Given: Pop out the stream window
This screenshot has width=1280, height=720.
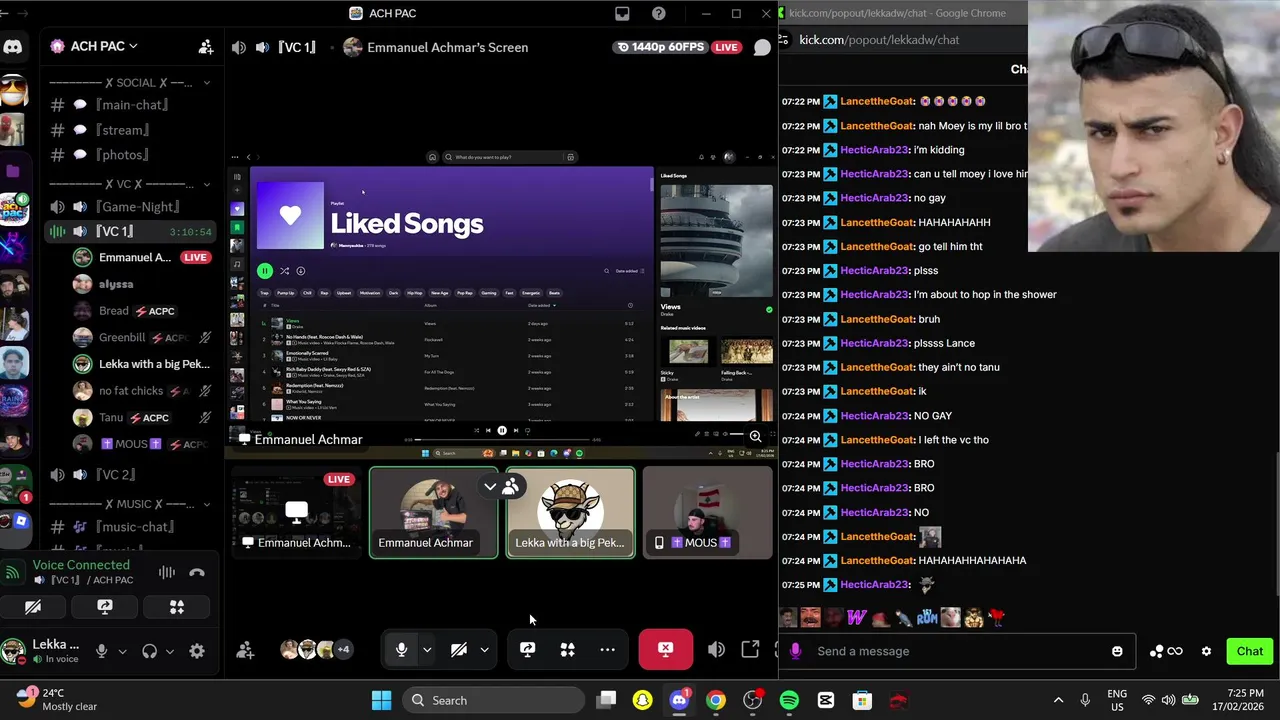Looking at the screenshot, I should point(750,650).
